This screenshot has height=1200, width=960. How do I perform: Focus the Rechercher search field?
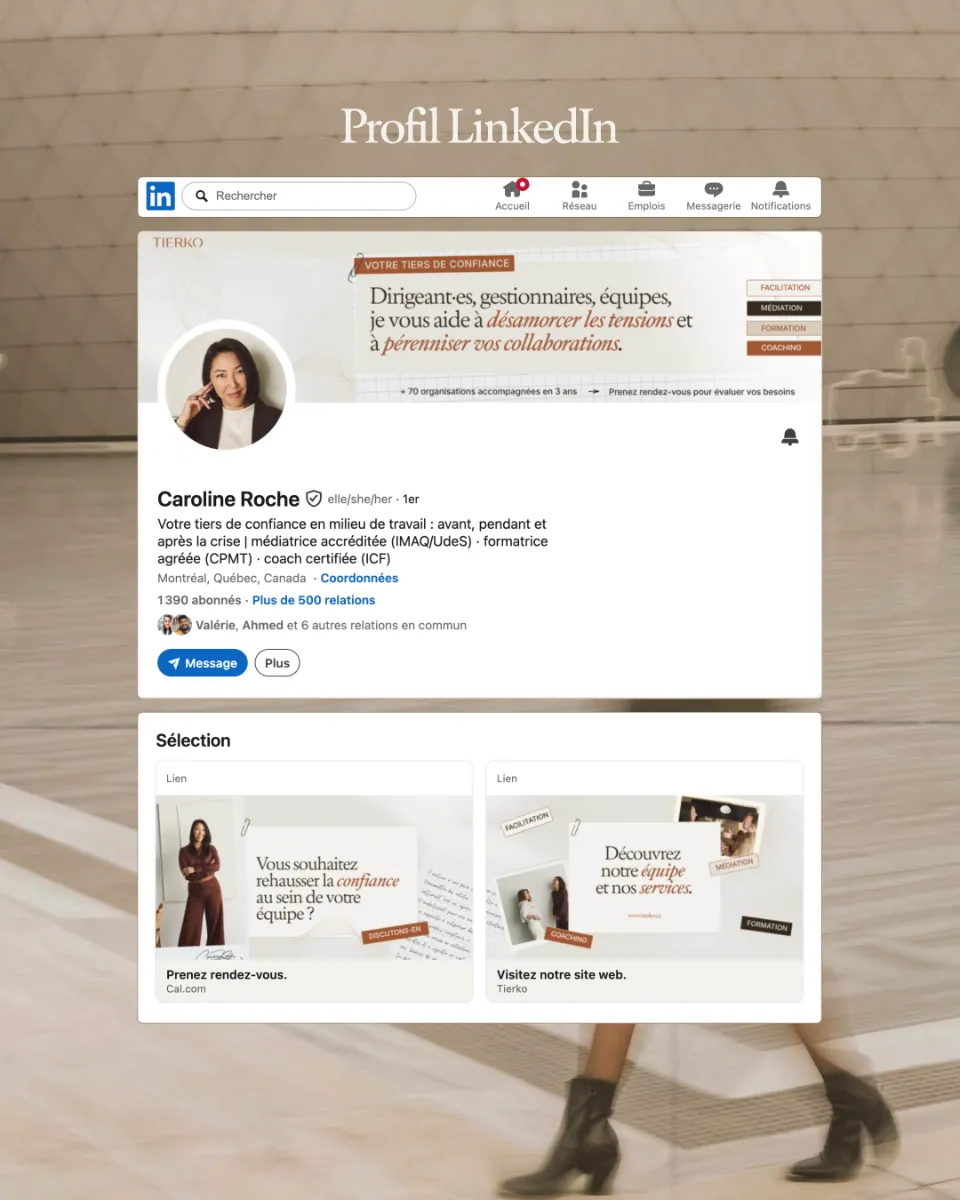tap(298, 196)
